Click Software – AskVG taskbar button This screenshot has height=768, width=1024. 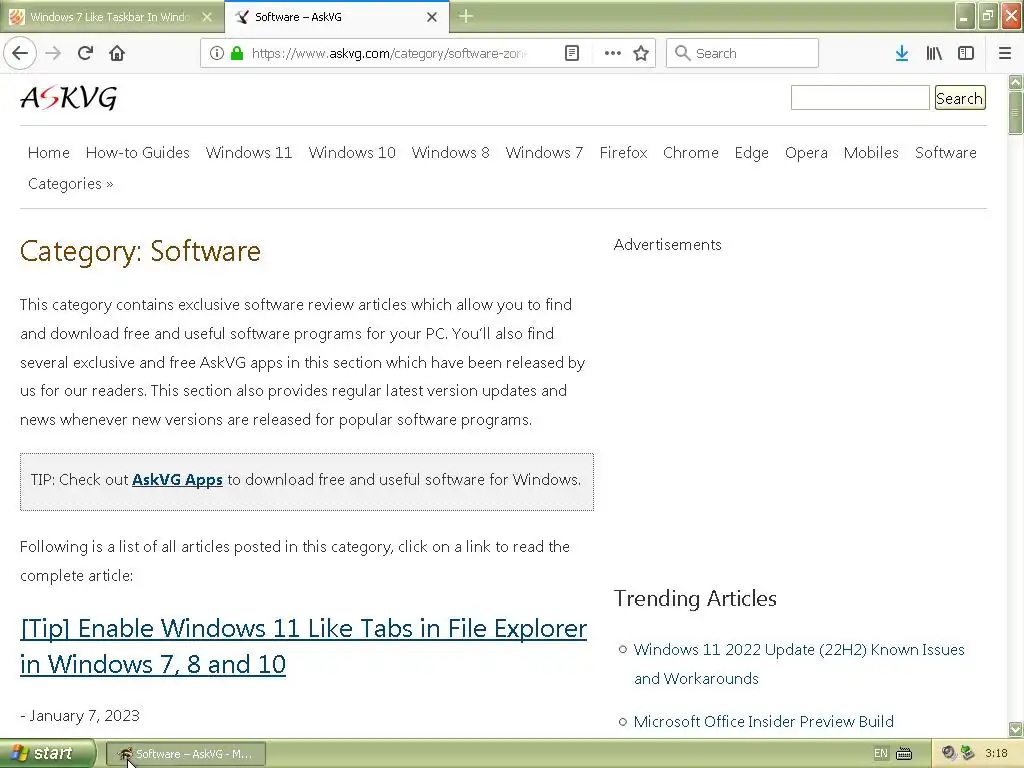pyautogui.click(x=186, y=754)
